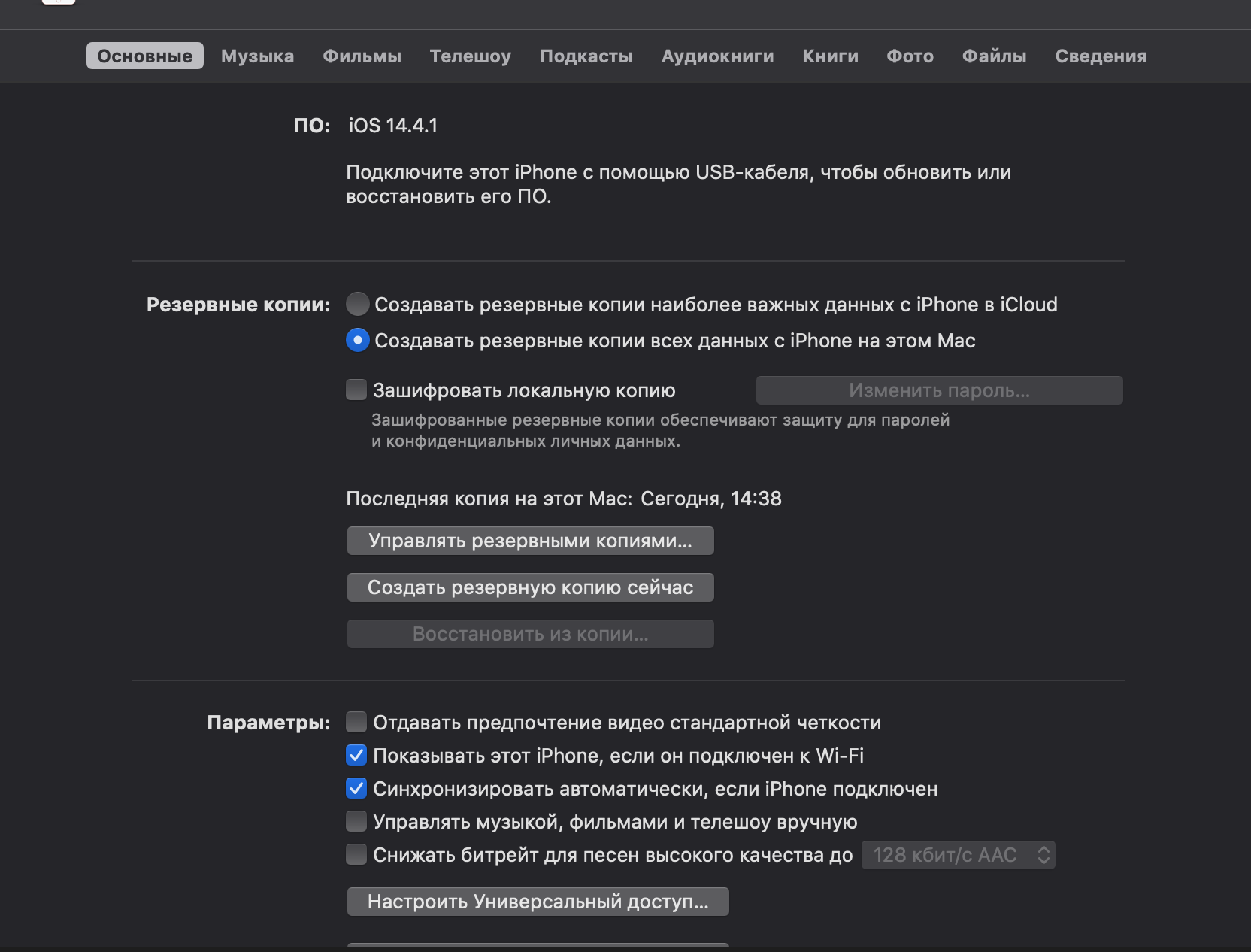
Task: Click Восстановить из копии button
Action: [530, 634]
